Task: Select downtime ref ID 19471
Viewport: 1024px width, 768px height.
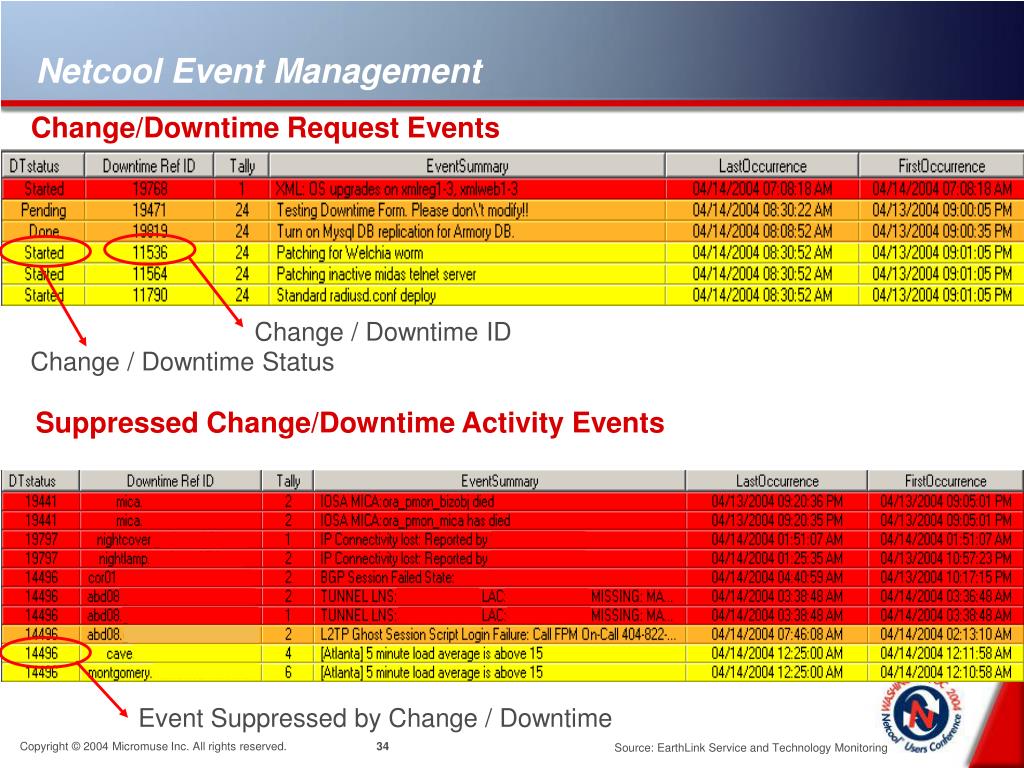Action: tap(150, 210)
